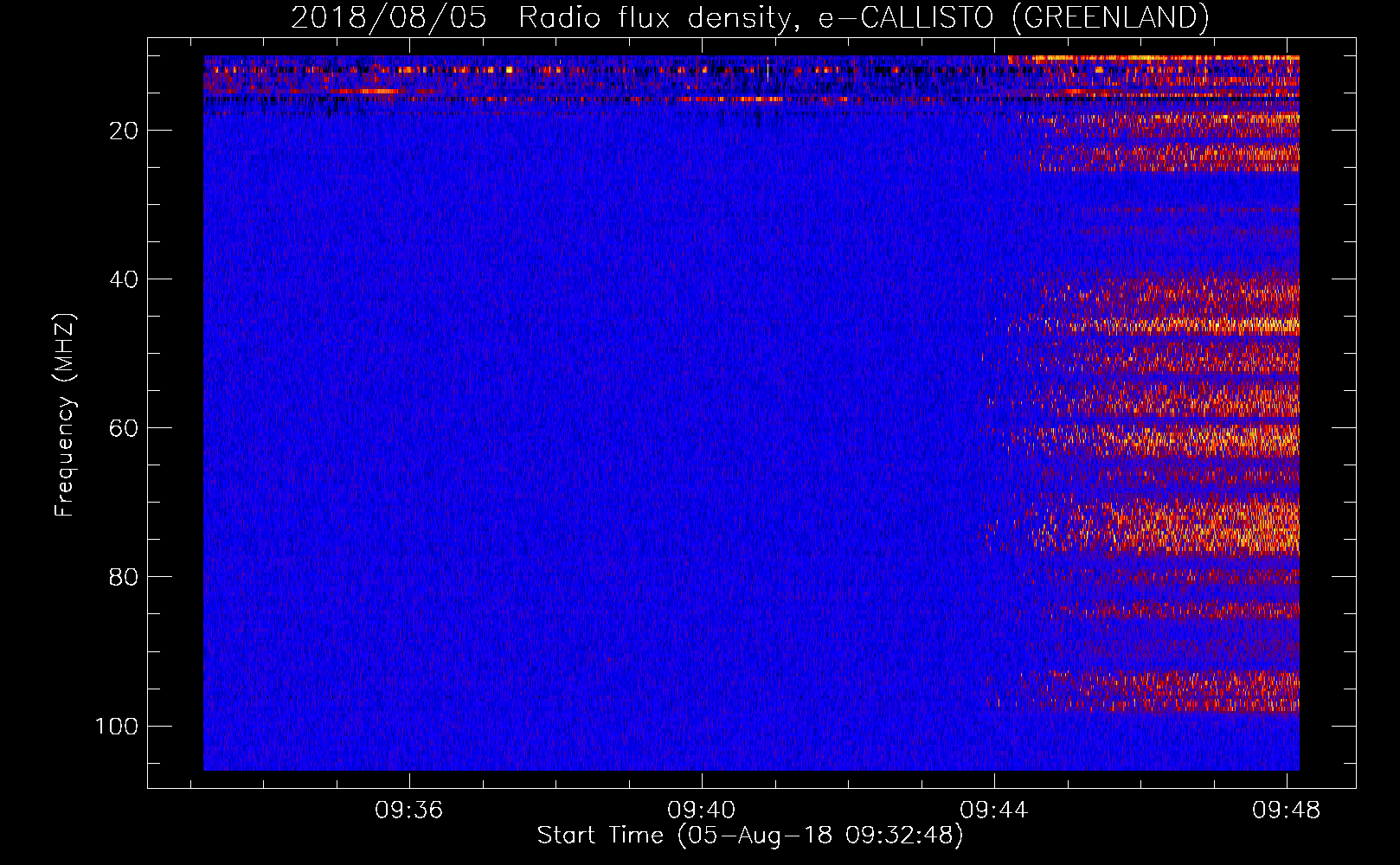Click the 80 MHz frequency tick label
Screen dimensions: 1400x865
[124, 577]
